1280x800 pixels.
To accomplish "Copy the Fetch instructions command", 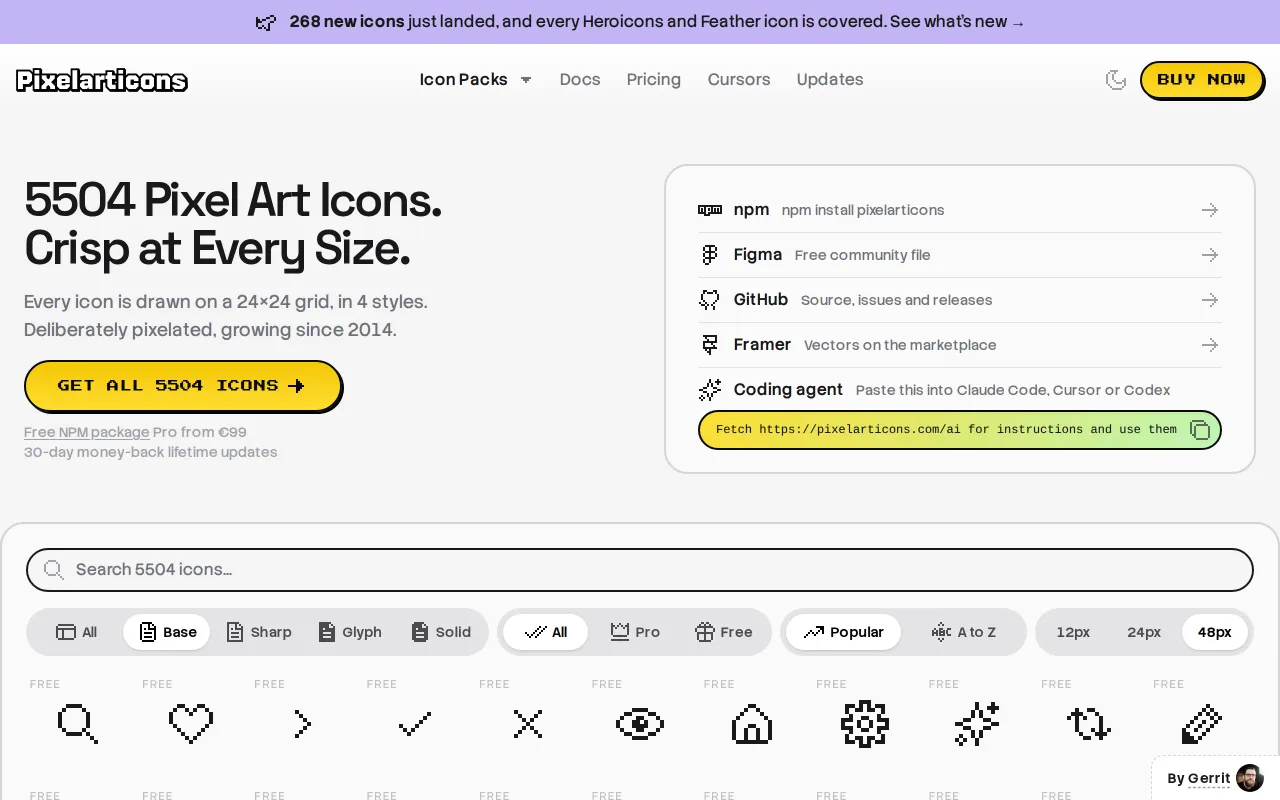I will pos(1200,430).
